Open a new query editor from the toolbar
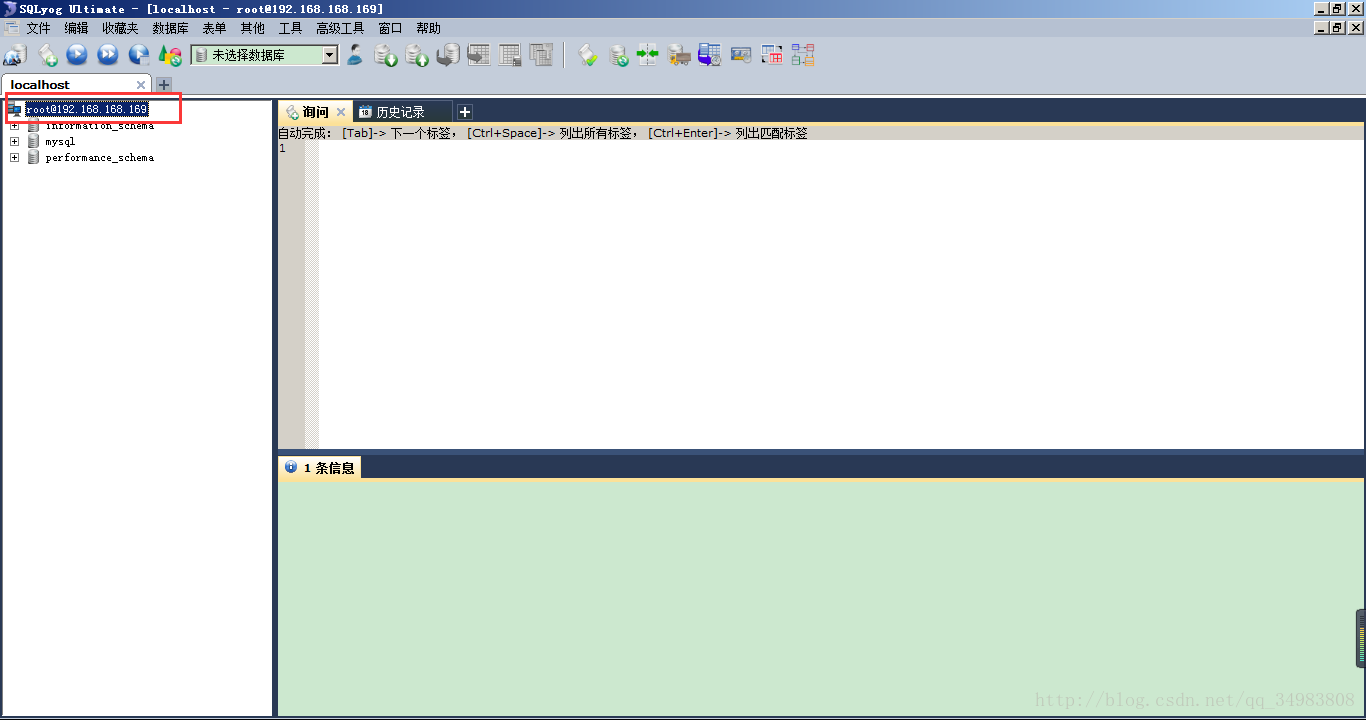Viewport: 1366px width, 720px height. point(47,55)
